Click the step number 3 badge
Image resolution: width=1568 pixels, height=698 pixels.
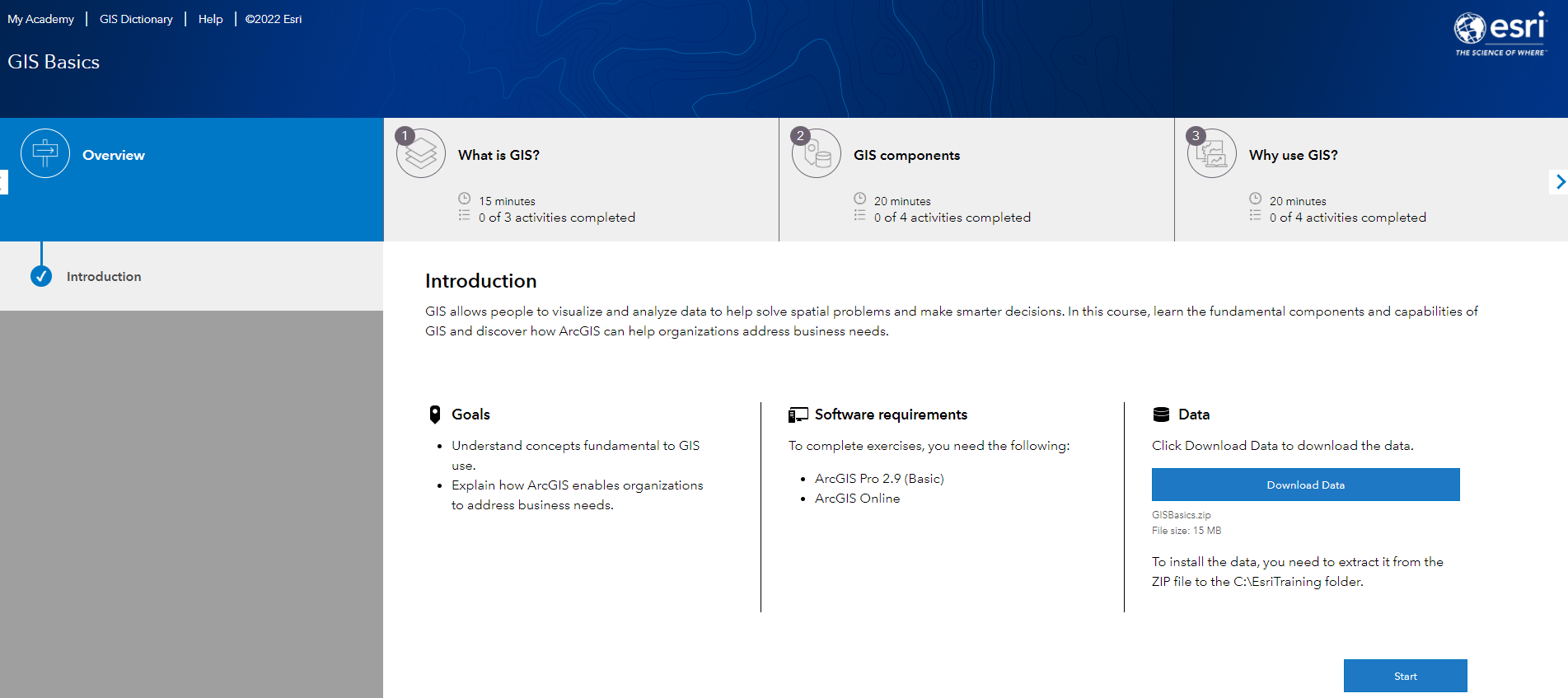coord(1196,136)
